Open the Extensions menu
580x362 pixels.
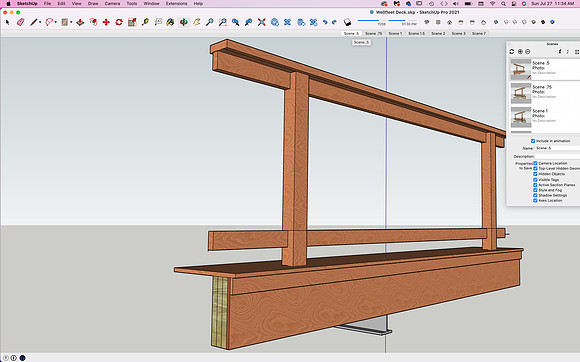176,3
